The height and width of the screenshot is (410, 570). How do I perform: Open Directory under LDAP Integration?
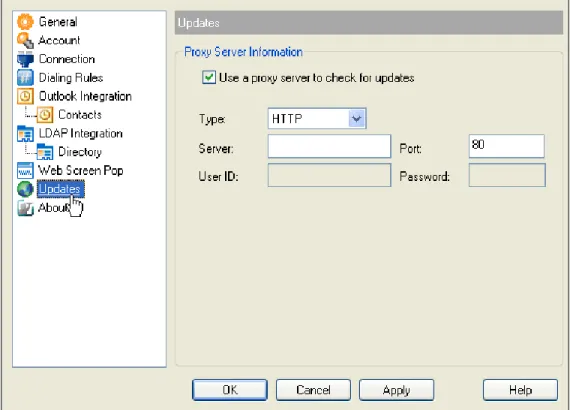pyautogui.click(x=80, y=152)
